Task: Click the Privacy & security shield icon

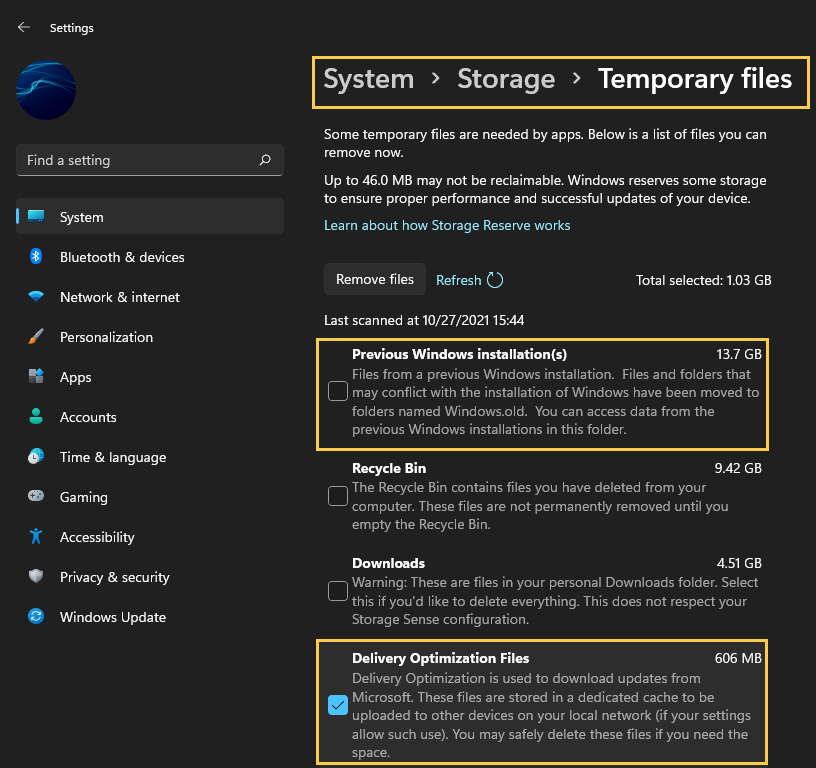Action: click(x=36, y=576)
